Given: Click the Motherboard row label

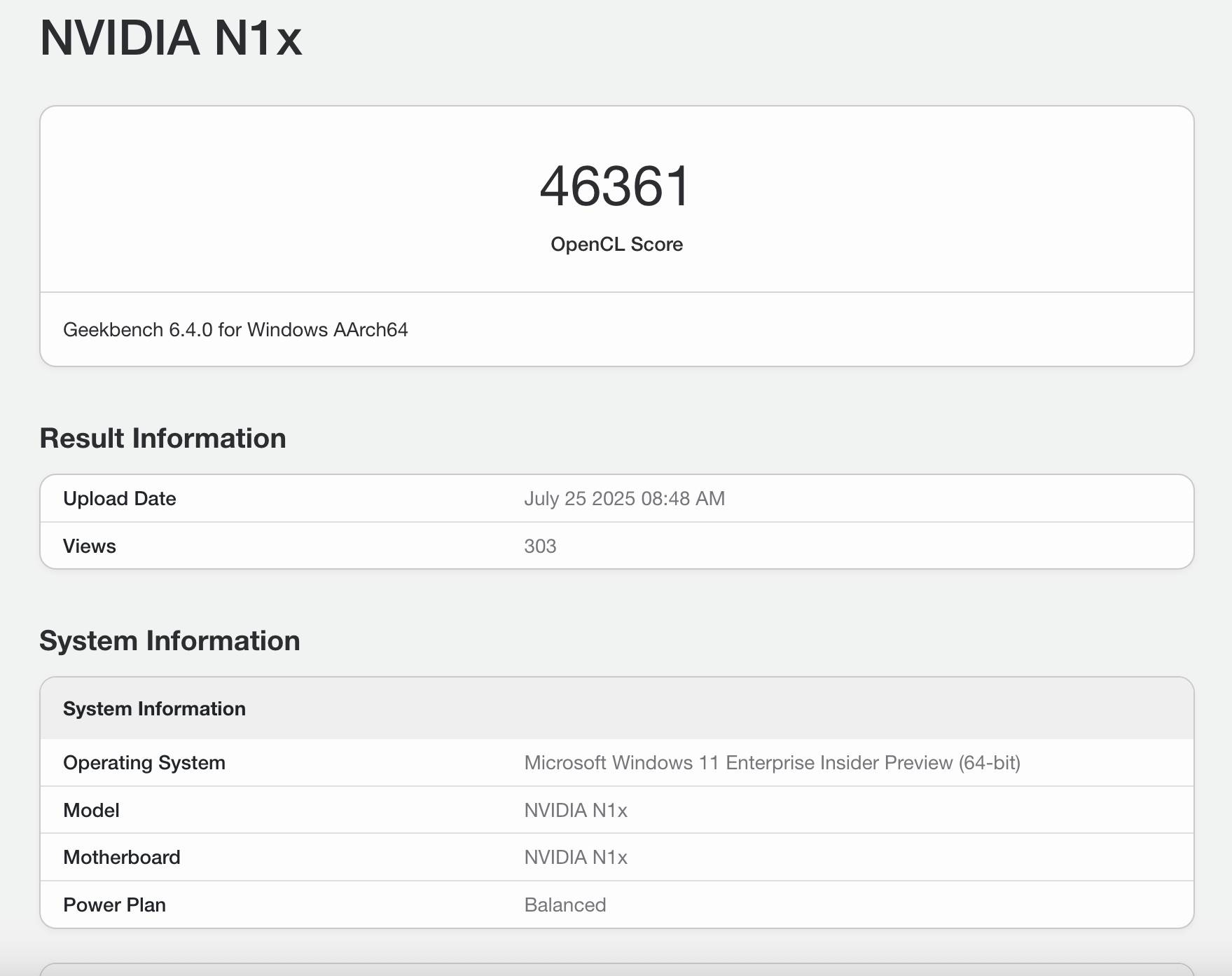Looking at the screenshot, I should tap(122, 858).
